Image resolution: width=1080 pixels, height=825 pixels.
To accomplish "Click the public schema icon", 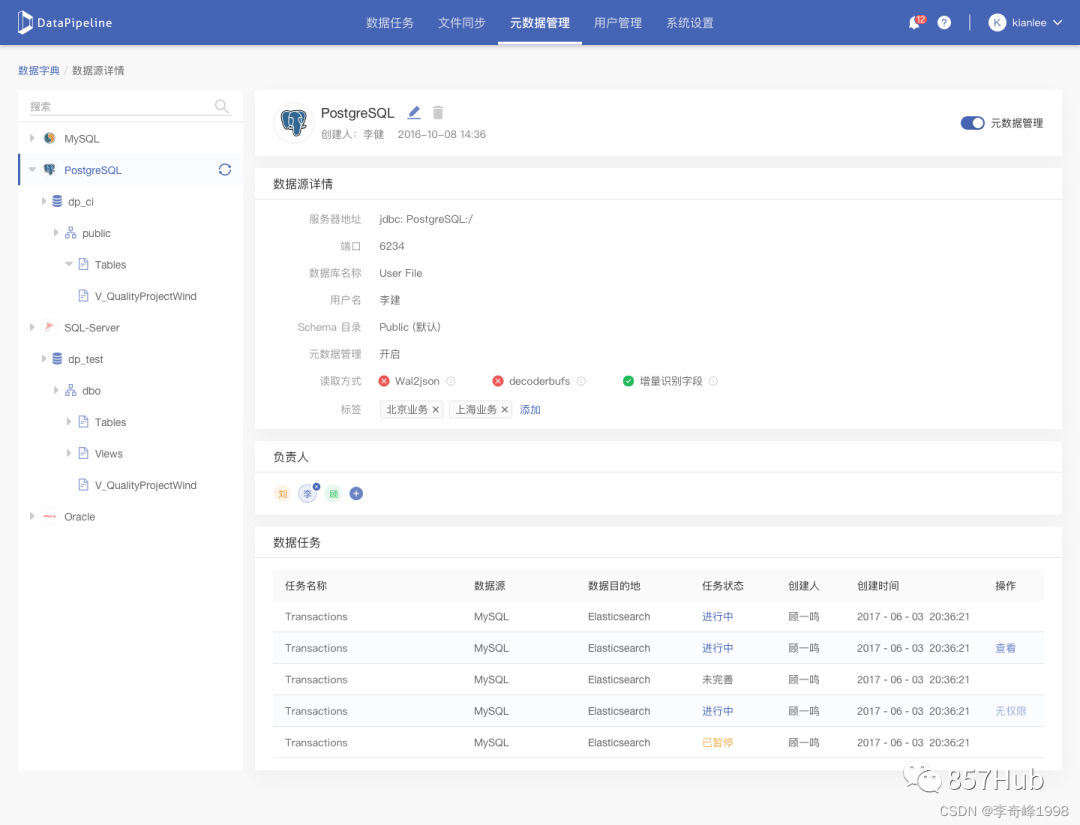I will (70, 233).
